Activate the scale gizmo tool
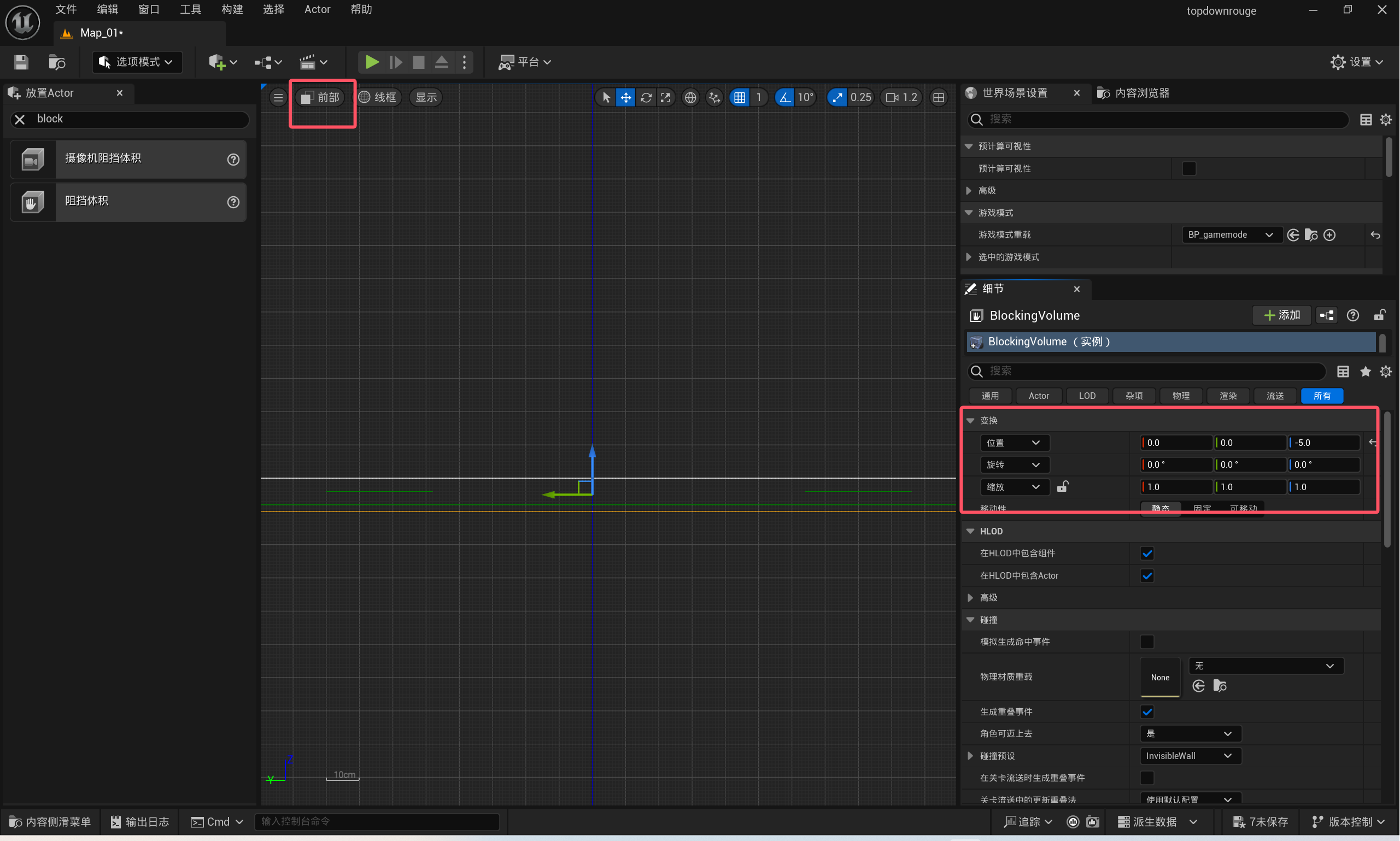1400x841 pixels. coord(666,97)
